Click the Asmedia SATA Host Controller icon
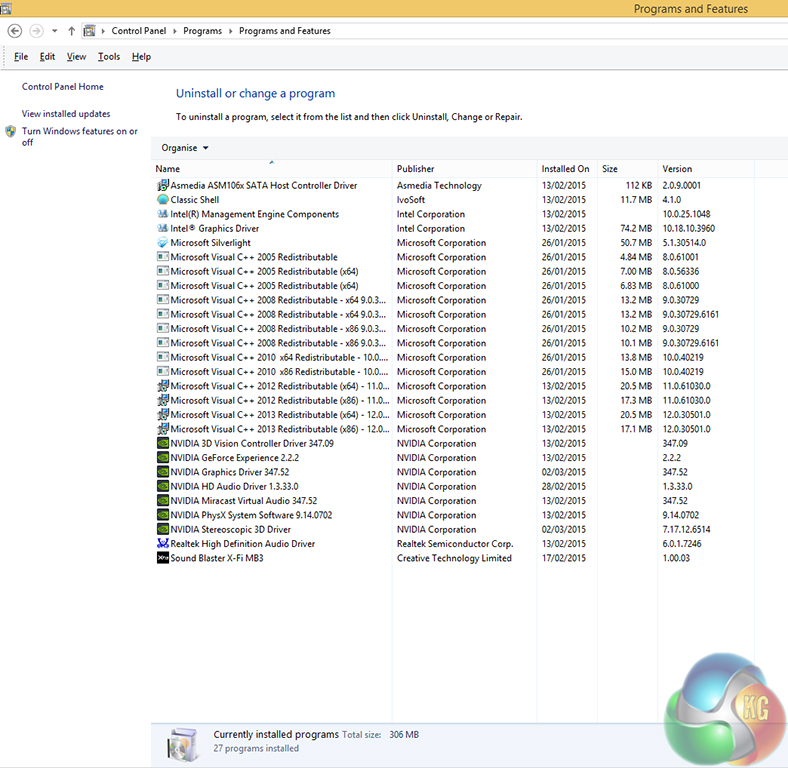The height and width of the screenshot is (768, 788). (x=163, y=186)
